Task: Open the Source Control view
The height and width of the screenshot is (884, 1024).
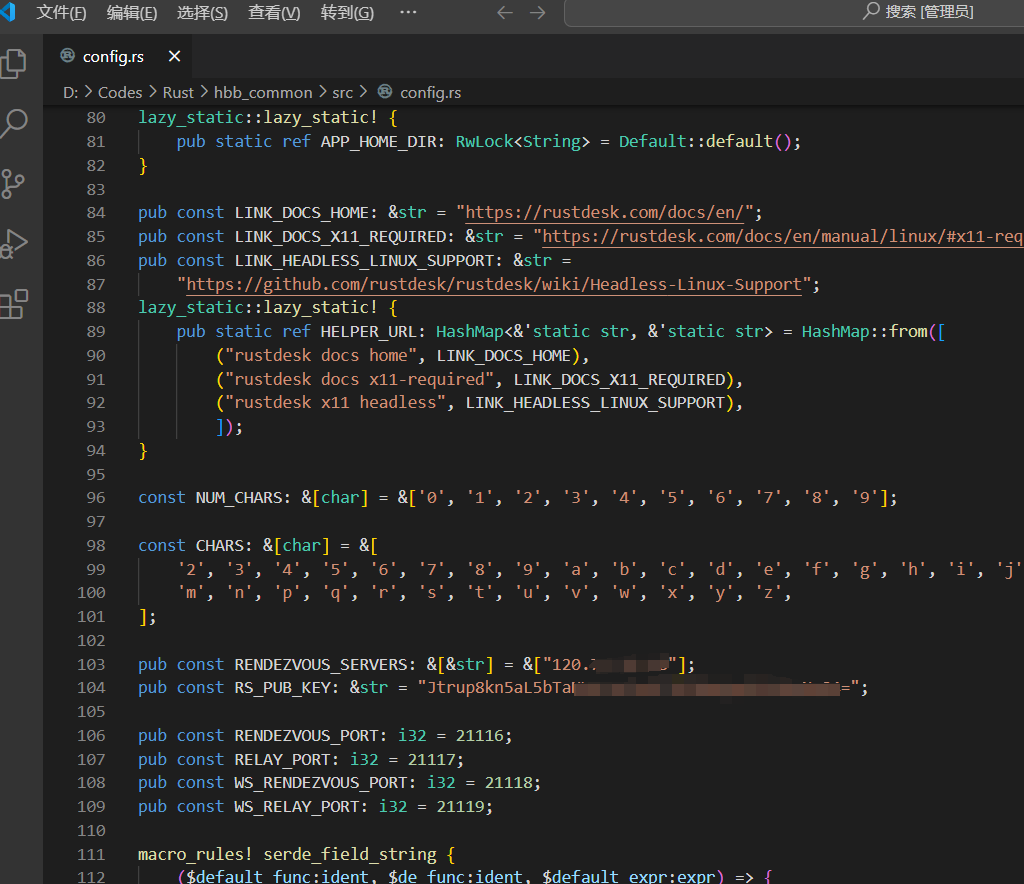Action: [x=13, y=184]
